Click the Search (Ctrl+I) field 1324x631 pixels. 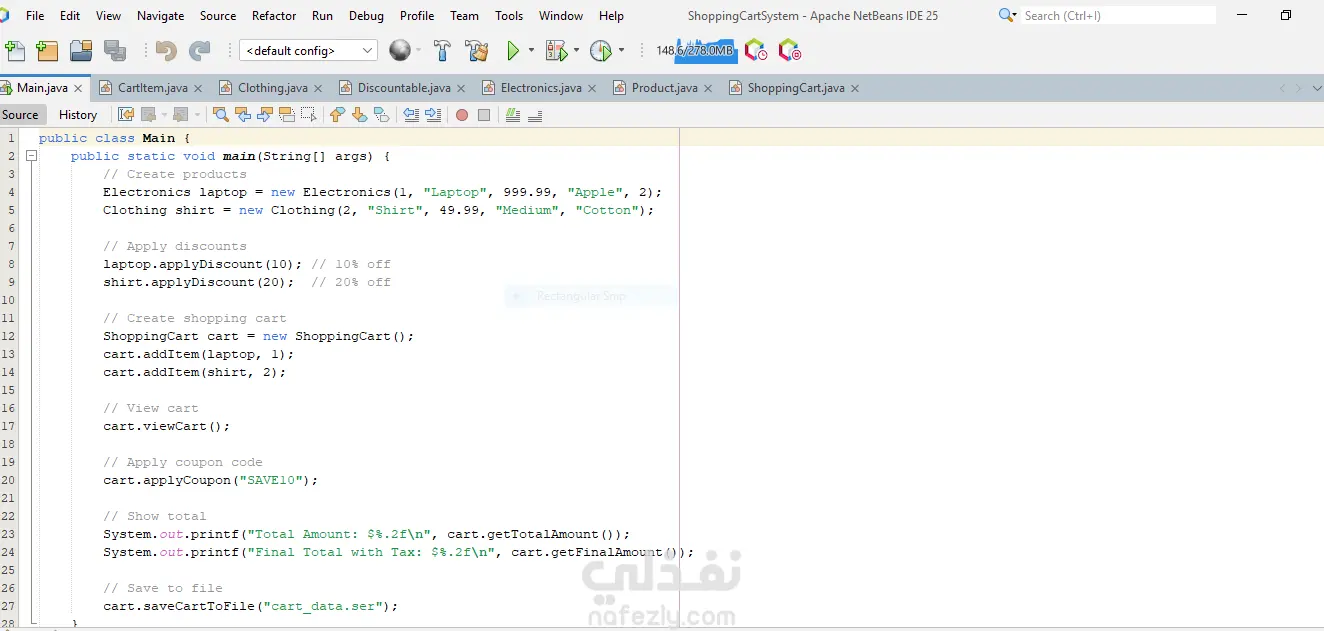tap(1118, 15)
